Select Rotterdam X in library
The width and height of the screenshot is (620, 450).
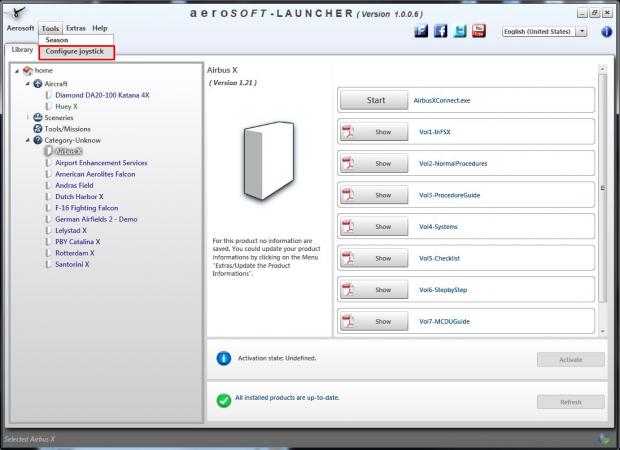coord(74,253)
